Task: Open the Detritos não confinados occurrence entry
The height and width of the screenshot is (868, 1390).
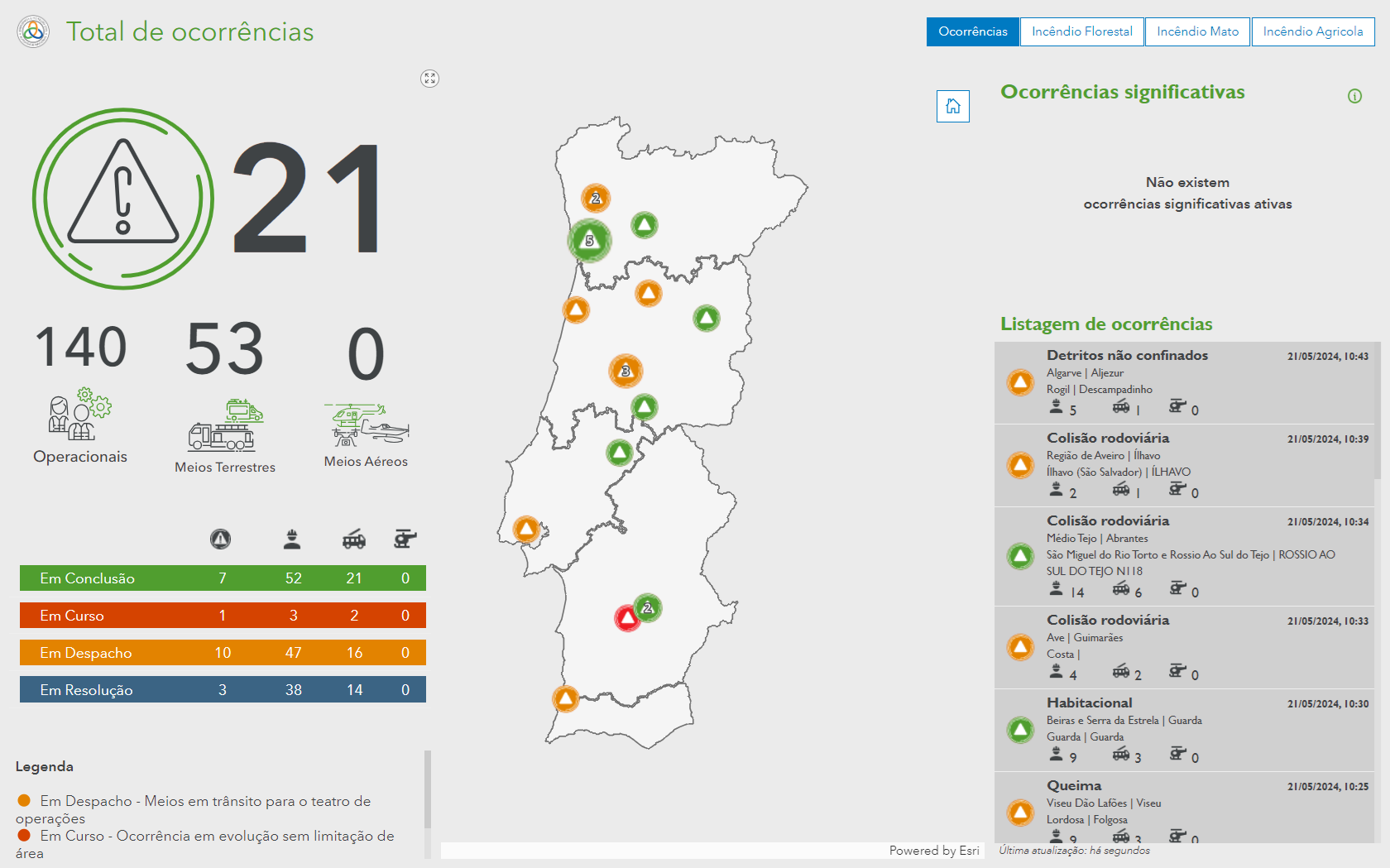Action: coord(1183,382)
